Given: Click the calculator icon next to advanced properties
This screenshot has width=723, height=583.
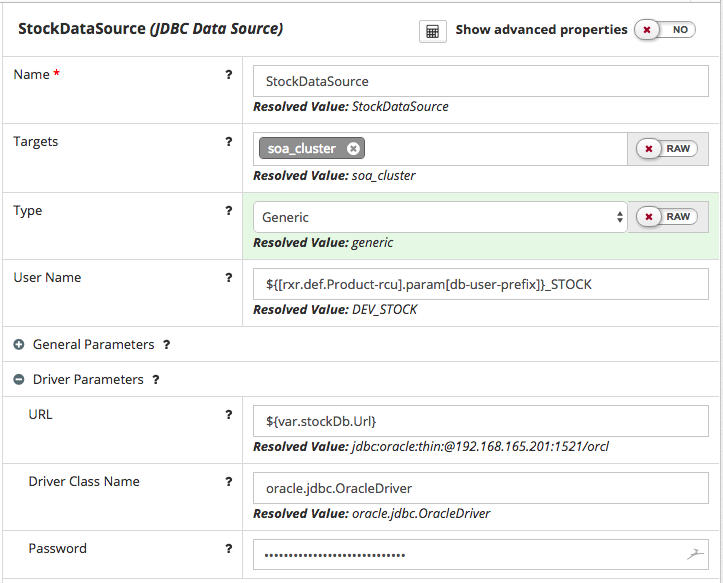Looking at the screenshot, I should 432,31.
